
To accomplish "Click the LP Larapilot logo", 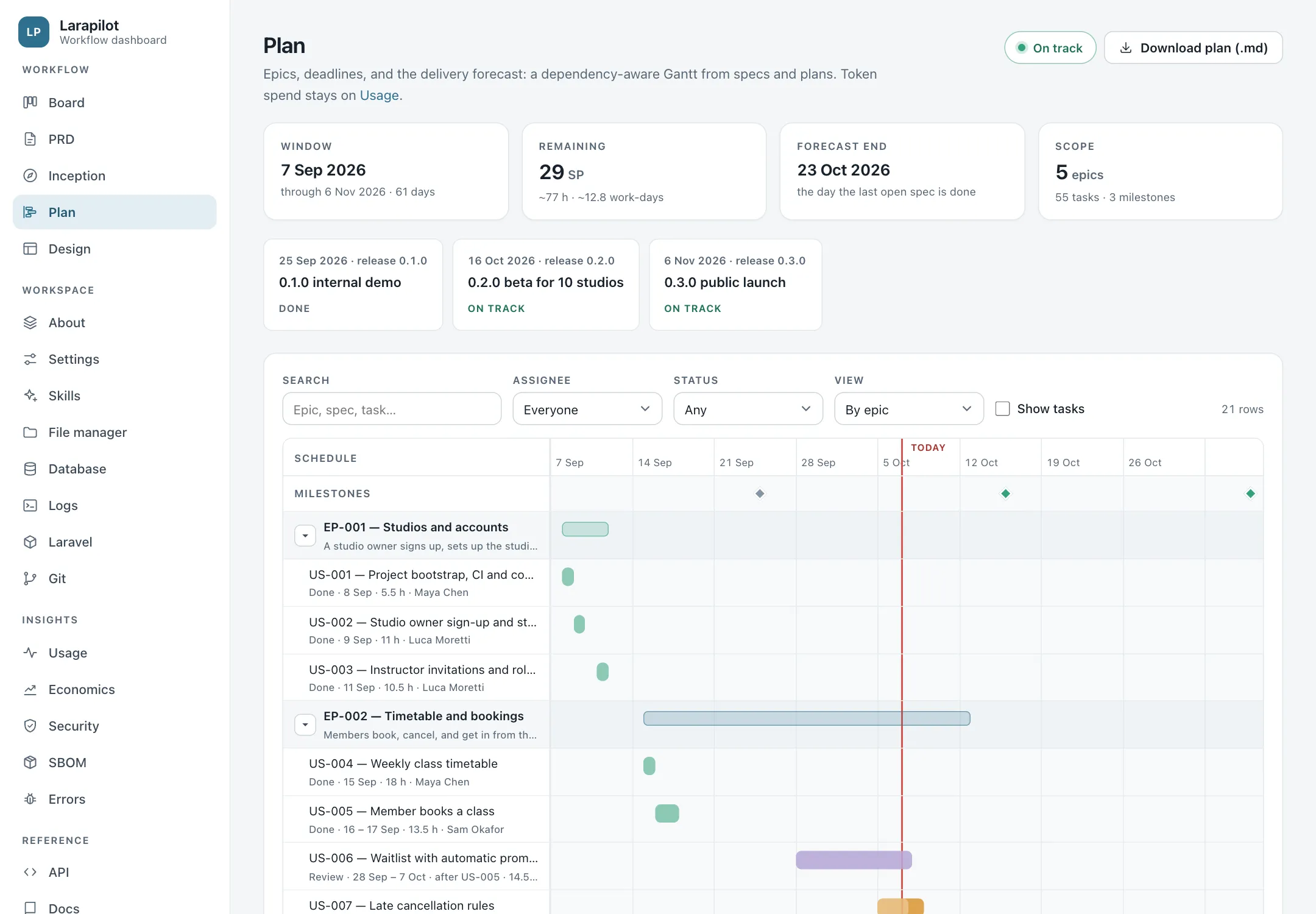I will 34,32.
